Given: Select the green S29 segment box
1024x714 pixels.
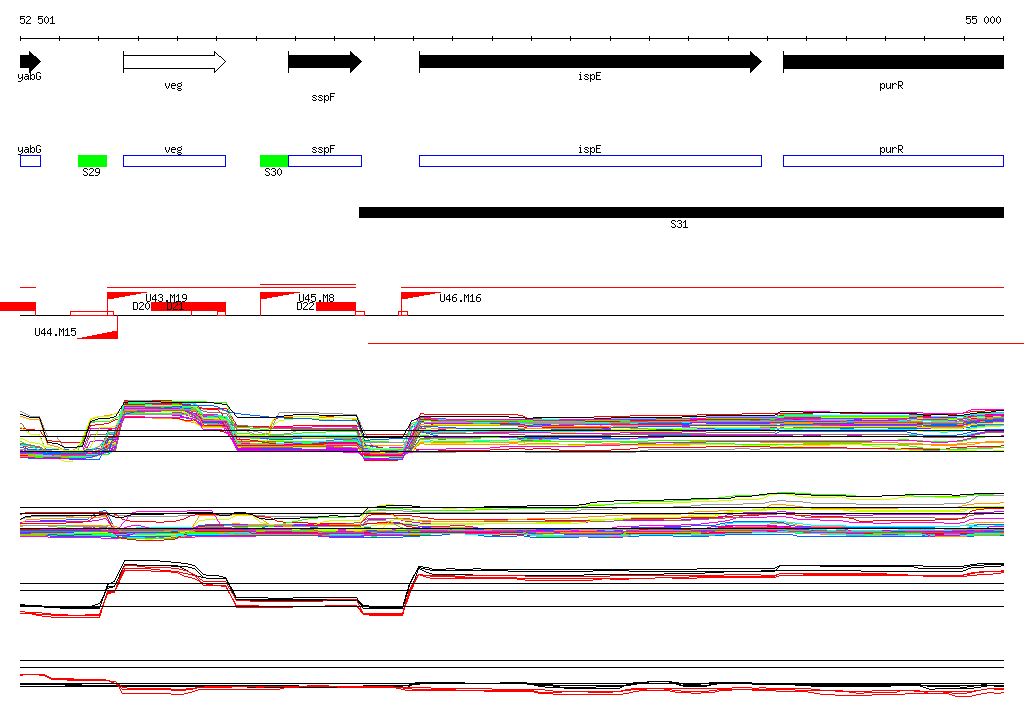Looking at the screenshot, I should (92, 161).
